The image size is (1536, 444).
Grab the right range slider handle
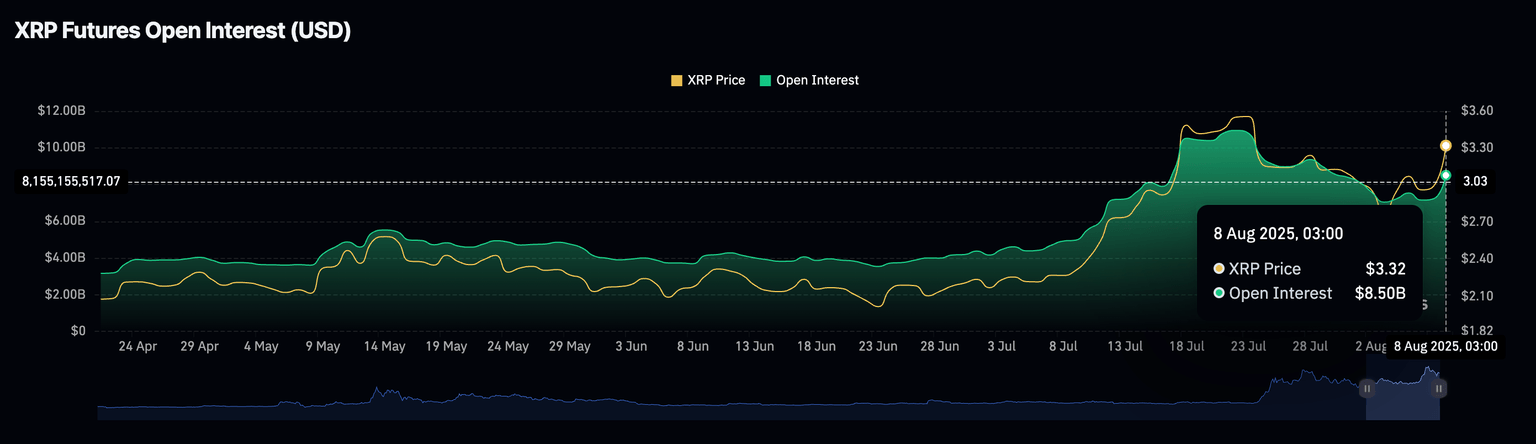[x=1440, y=388]
